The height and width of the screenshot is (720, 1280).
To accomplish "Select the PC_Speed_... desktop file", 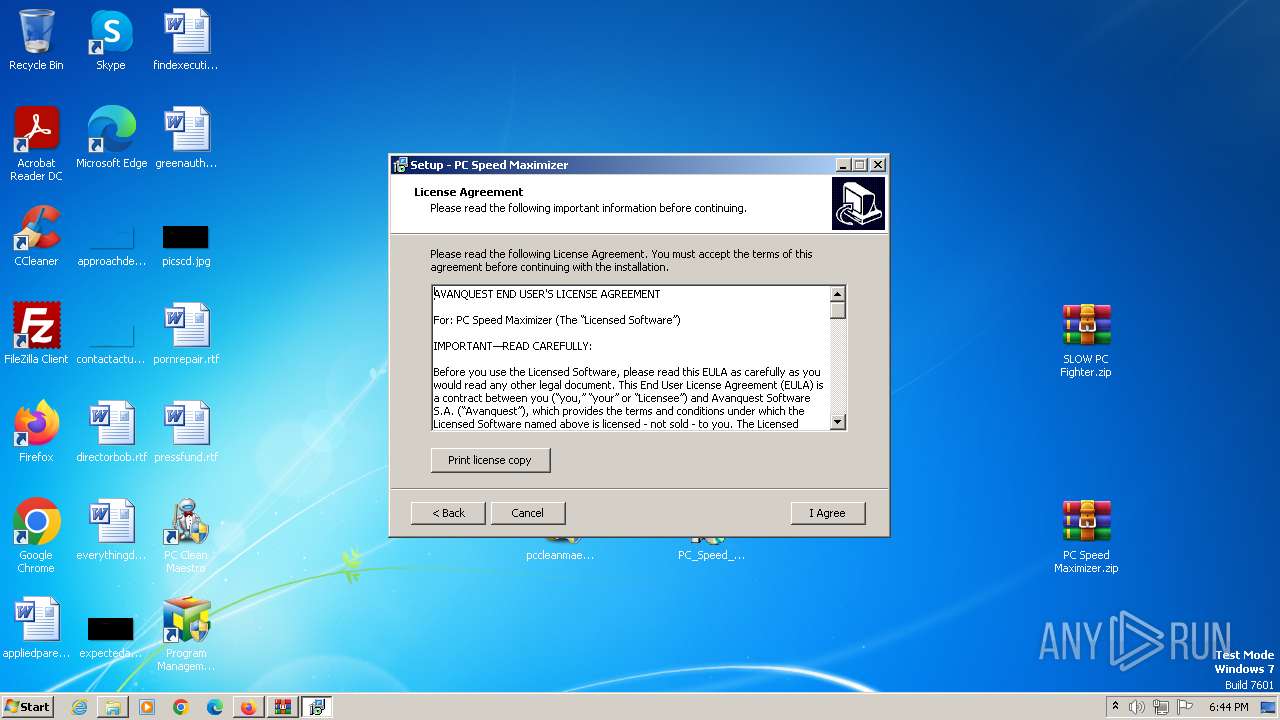I will point(711,549).
